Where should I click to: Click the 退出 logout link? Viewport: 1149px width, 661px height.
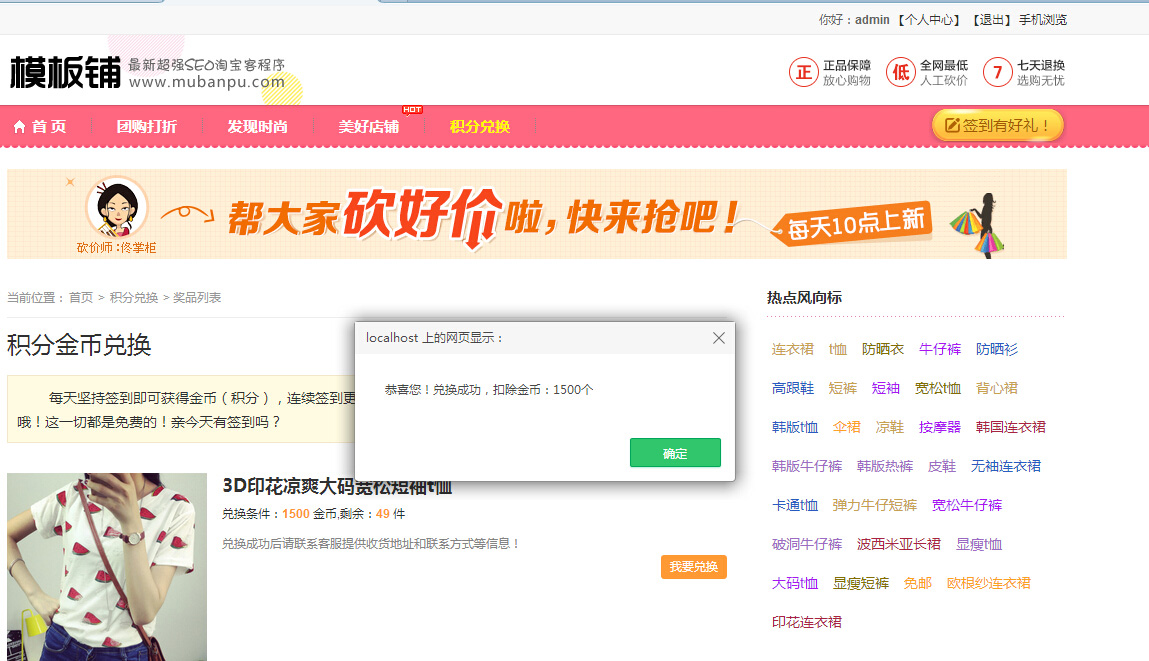point(992,20)
